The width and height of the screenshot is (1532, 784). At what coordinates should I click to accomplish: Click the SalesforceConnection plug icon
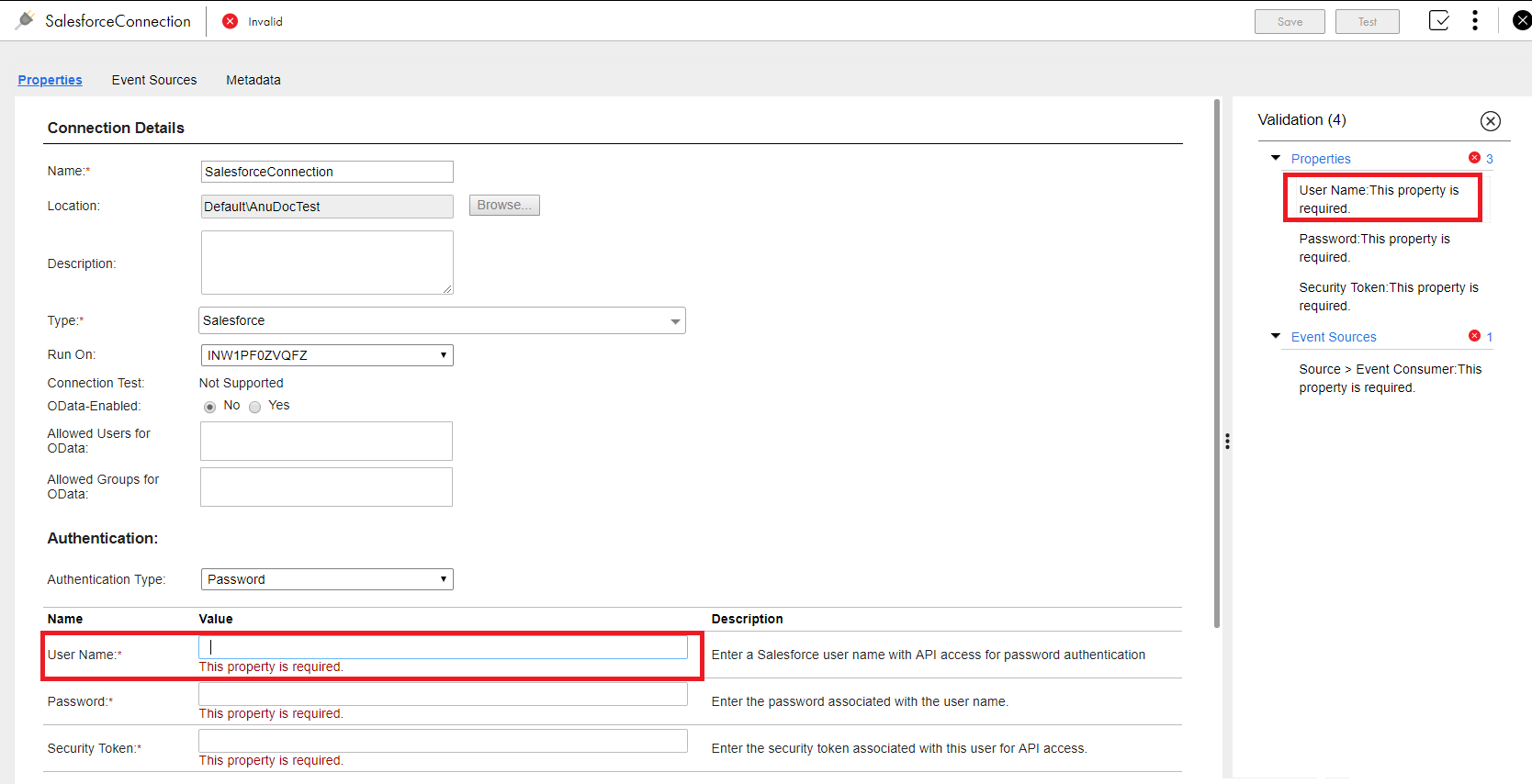pos(25,20)
